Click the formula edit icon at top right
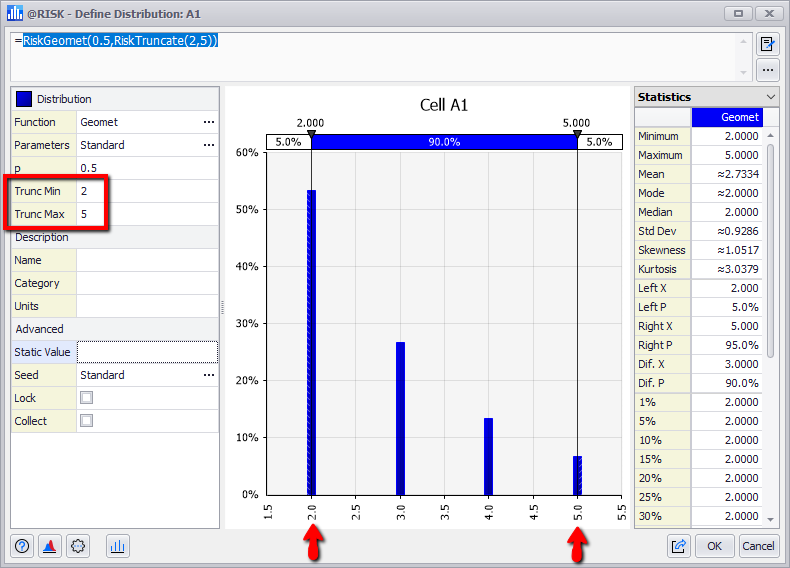This screenshot has height=568, width=790. pyautogui.click(x=767, y=44)
